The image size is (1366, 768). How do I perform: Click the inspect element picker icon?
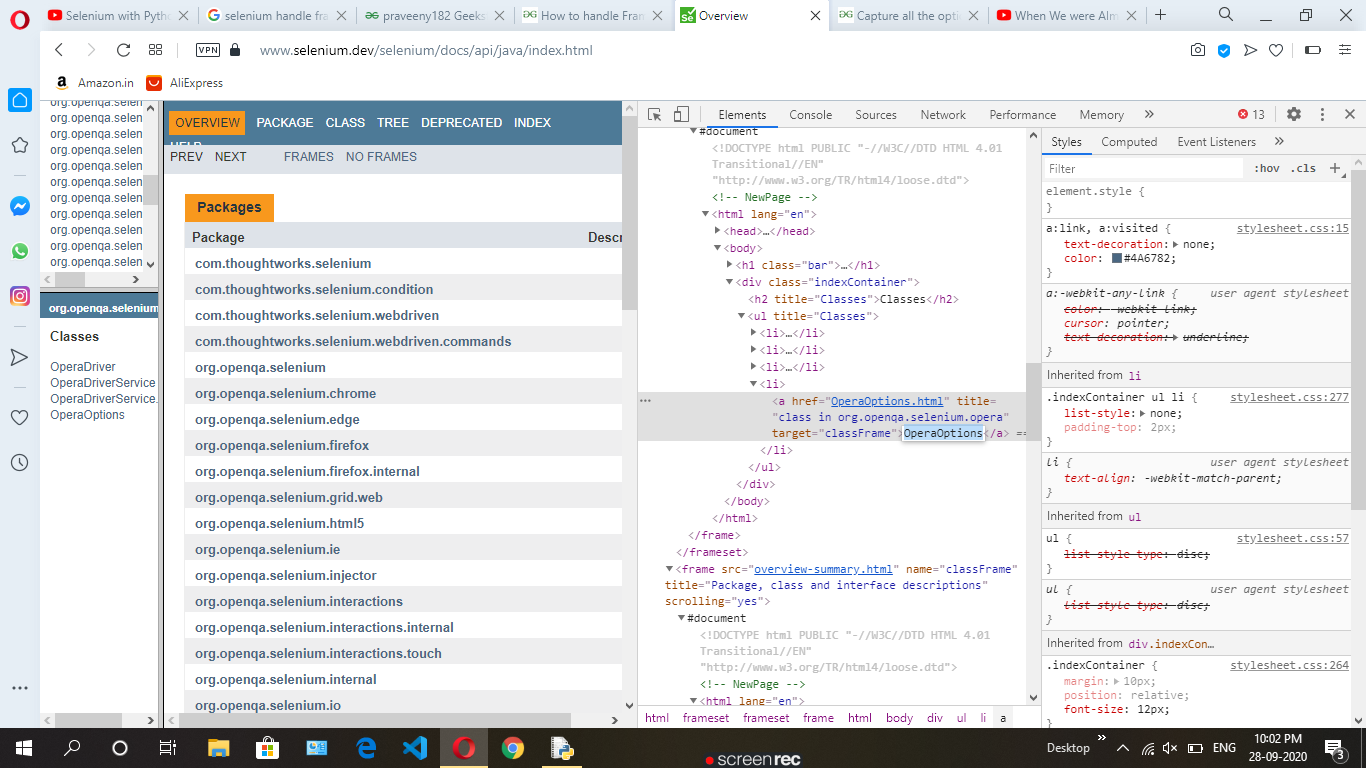[x=654, y=115]
